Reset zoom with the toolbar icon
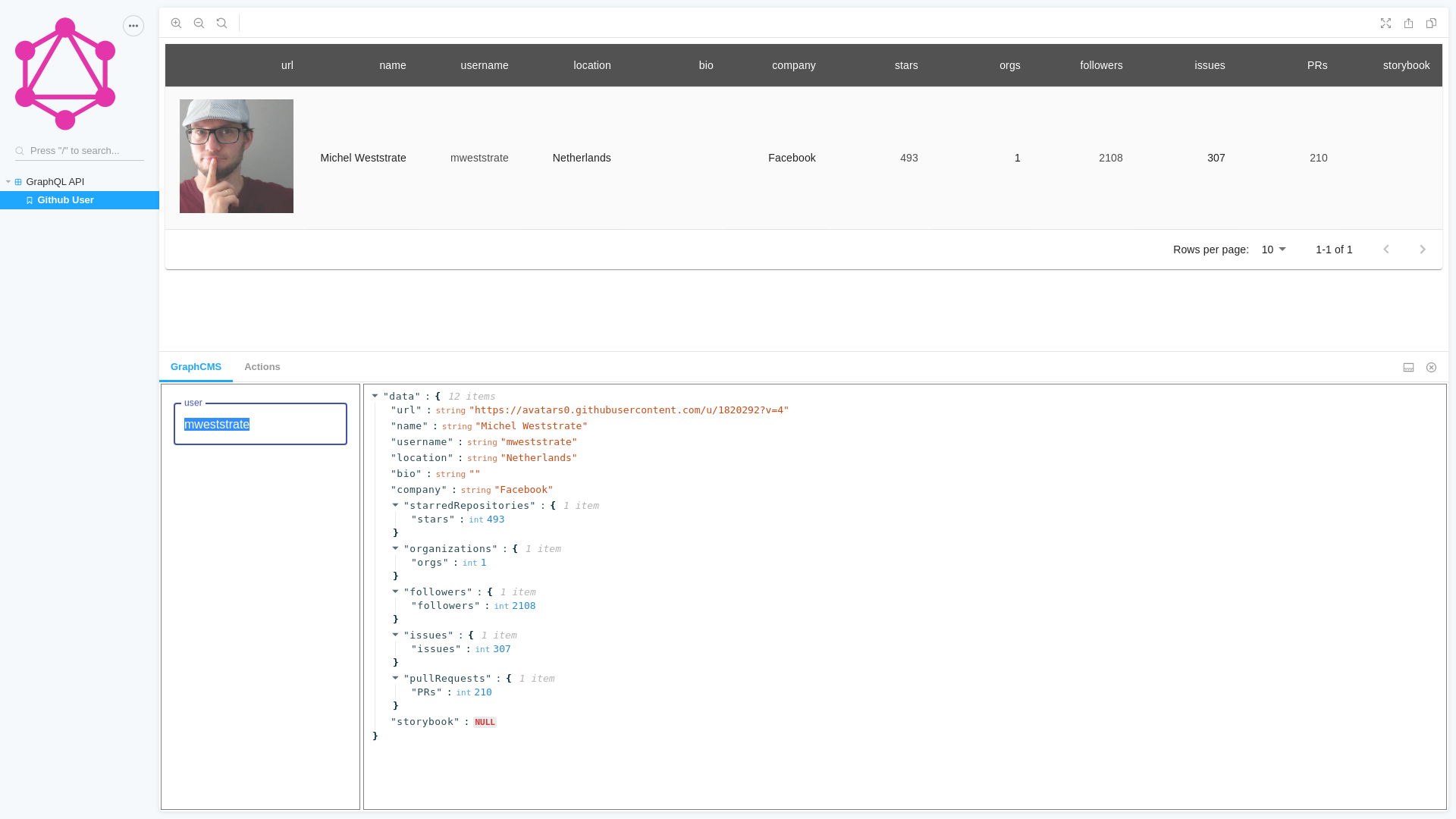The width and height of the screenshot is (1456, 819). 221,24
